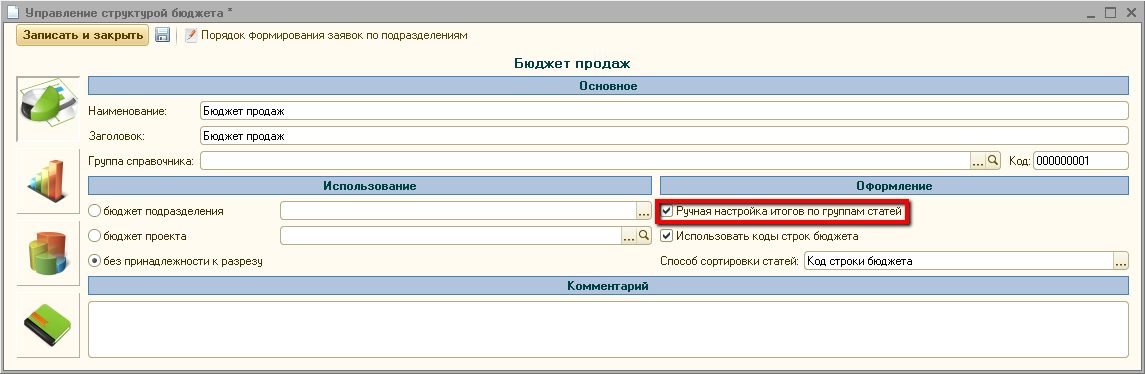This screenshot has width=1145, height=374.
Task: Open ellipsis selector for бюджет проекта field
Action: (629, 236)
